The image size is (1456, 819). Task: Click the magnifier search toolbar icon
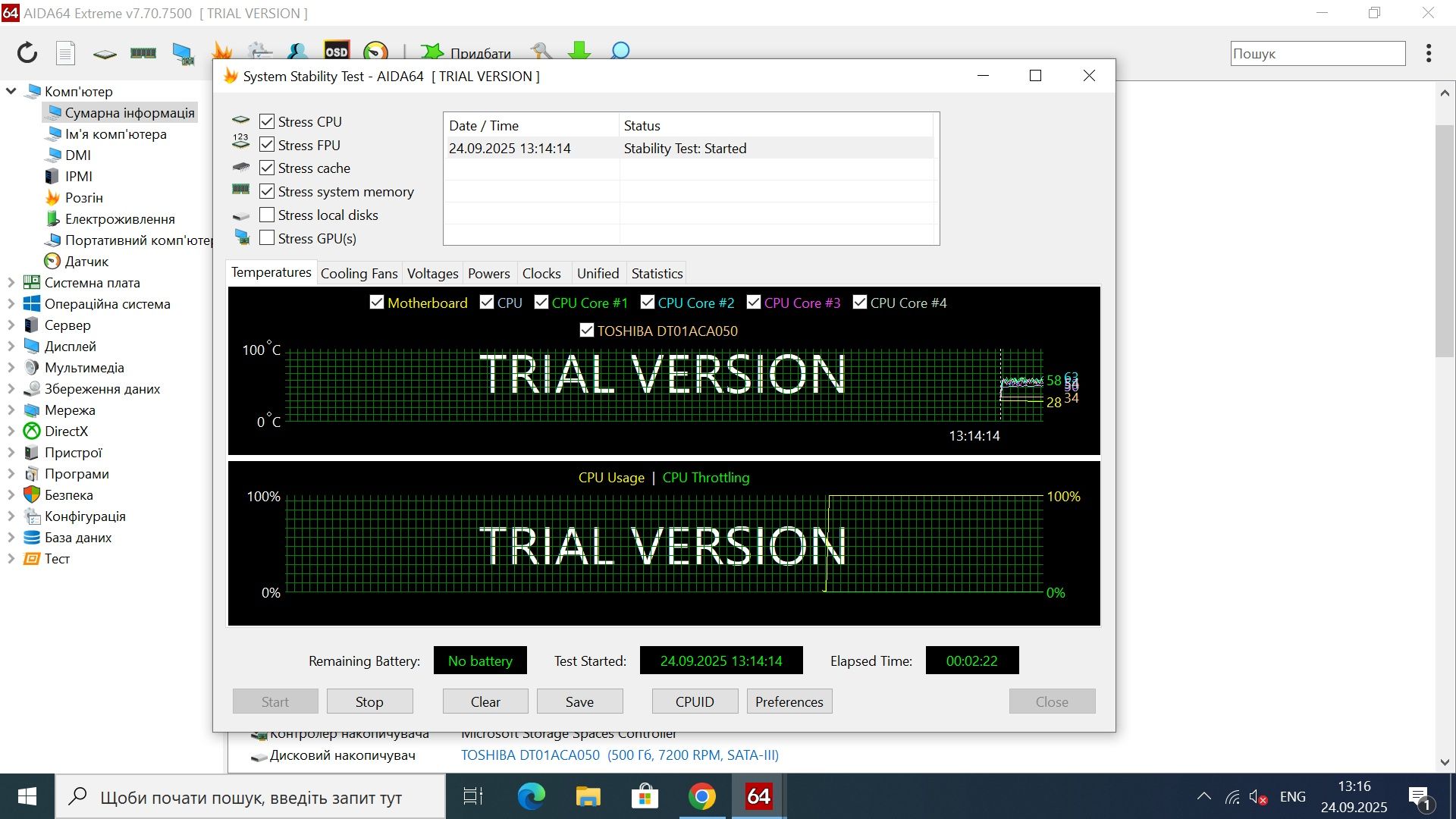[620, 51]
